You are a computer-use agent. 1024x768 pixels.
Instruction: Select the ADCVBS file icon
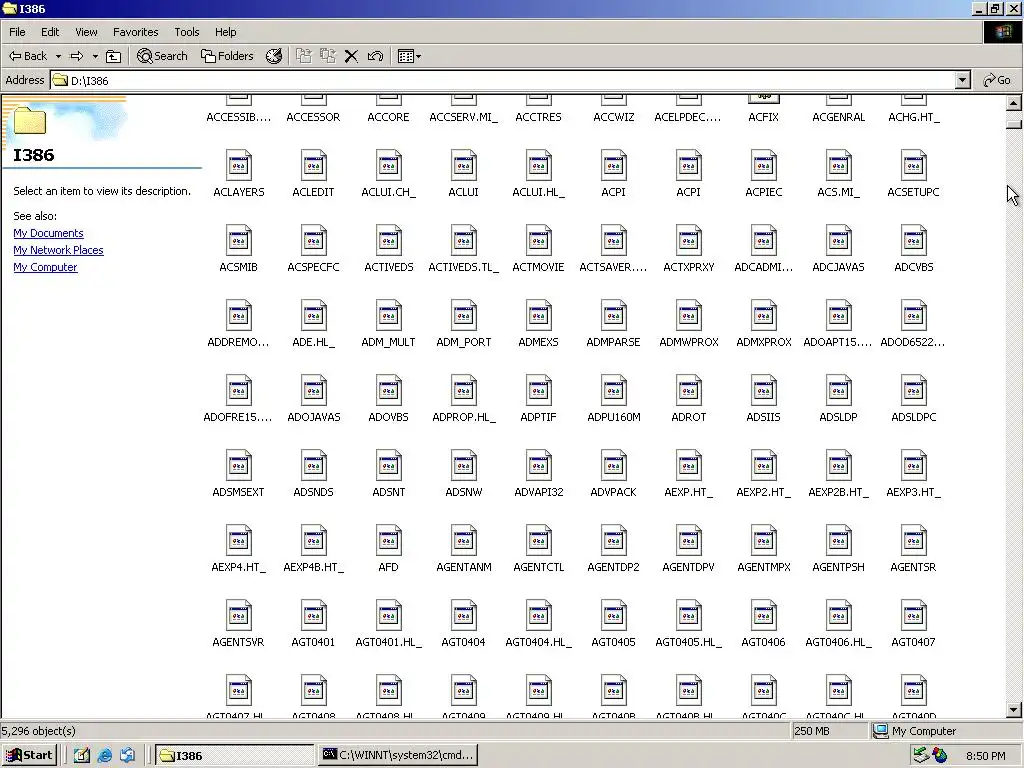click(913, 241)
